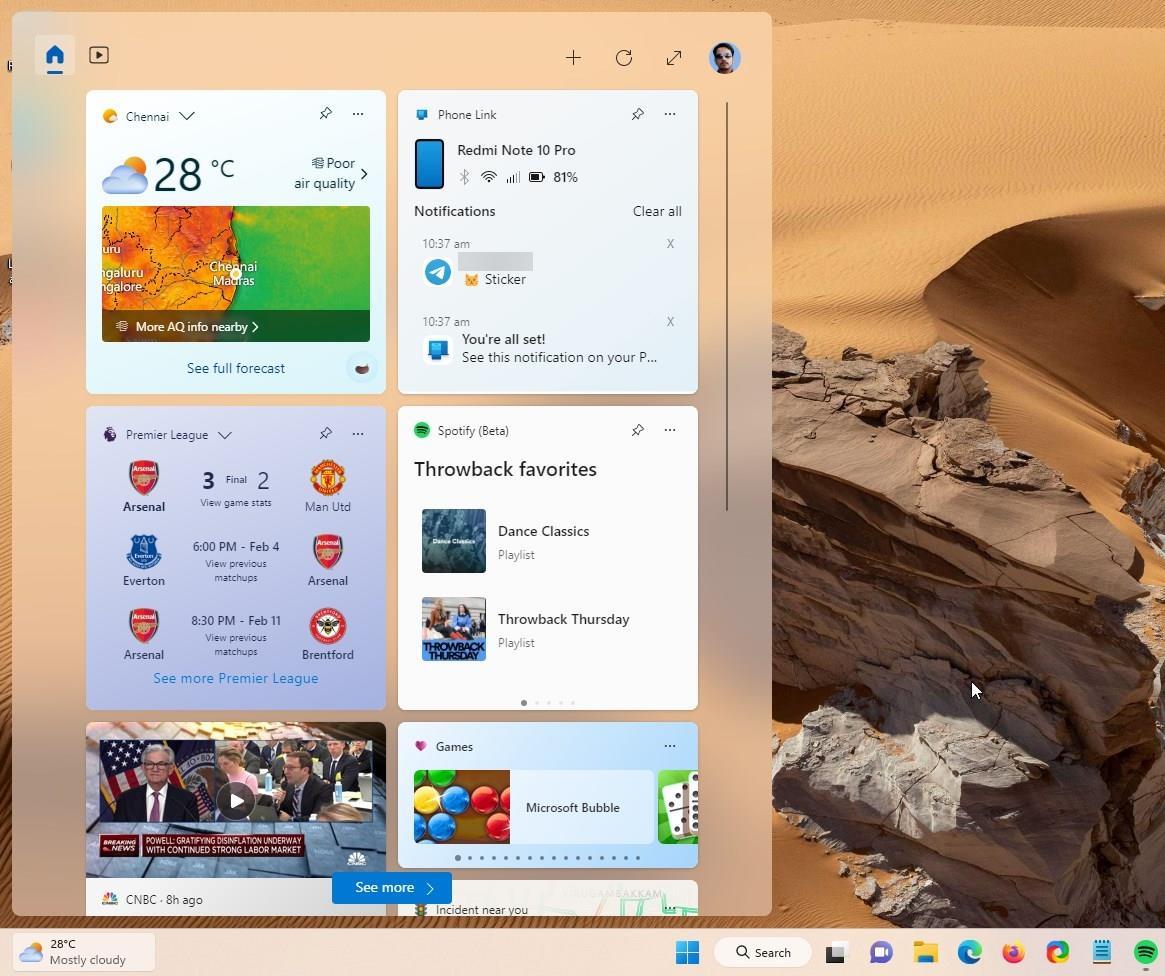
Task: Click the Everton club crest
Action: tap(143, 552)
